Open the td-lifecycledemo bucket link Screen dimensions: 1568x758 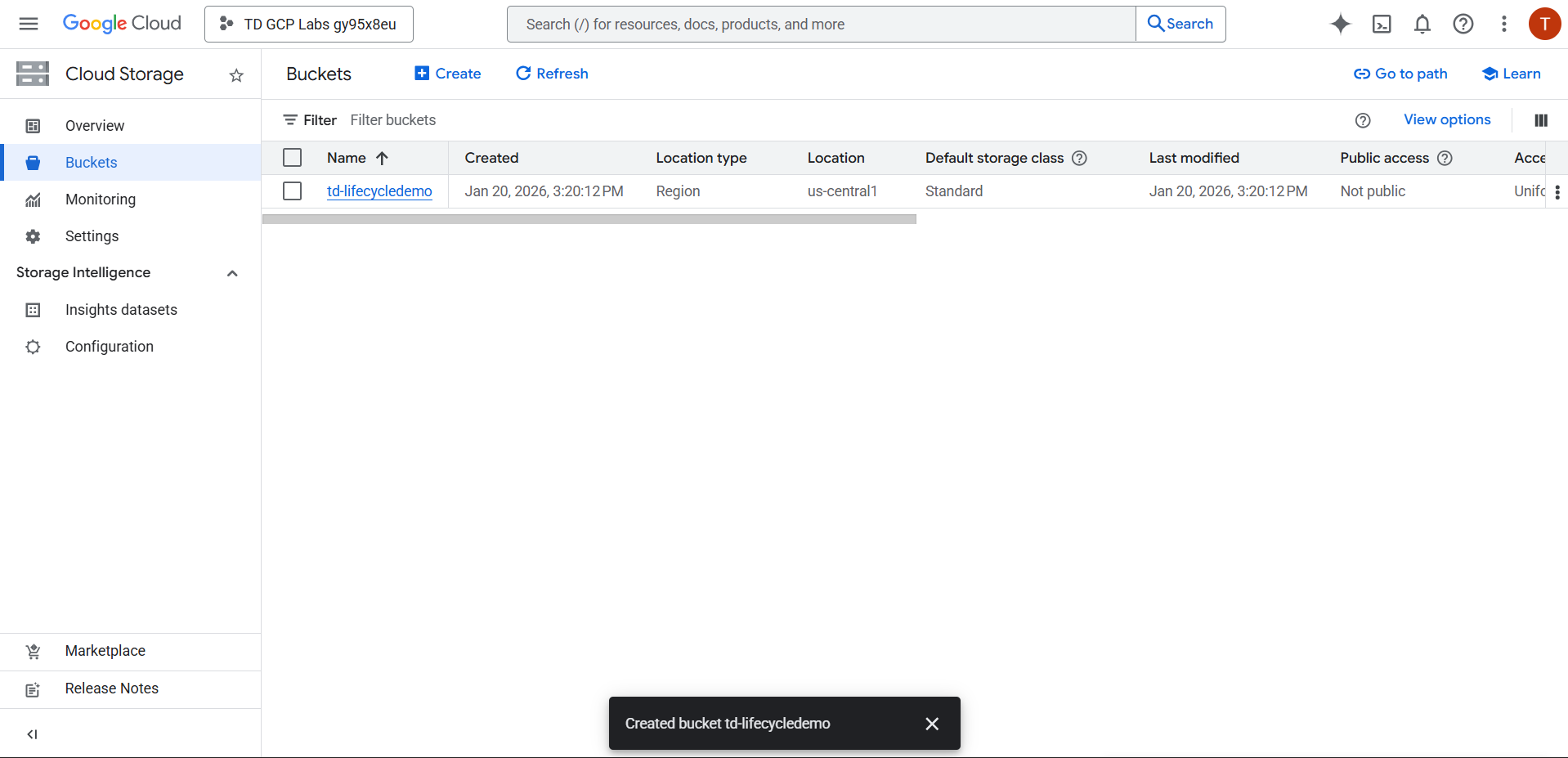click(x=379, y=191)
